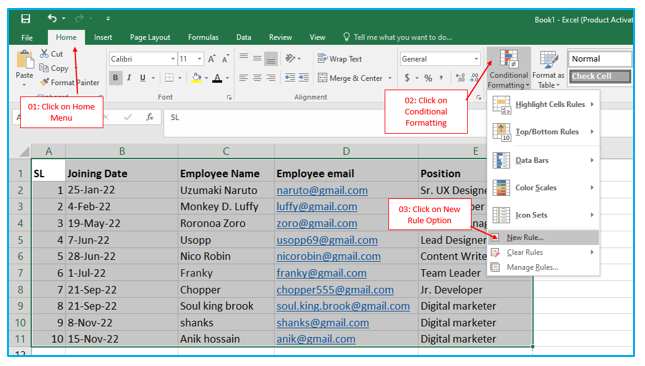645x366 pixels.
Task: Open Icon Sets submenu
Action: click(543, 215)
